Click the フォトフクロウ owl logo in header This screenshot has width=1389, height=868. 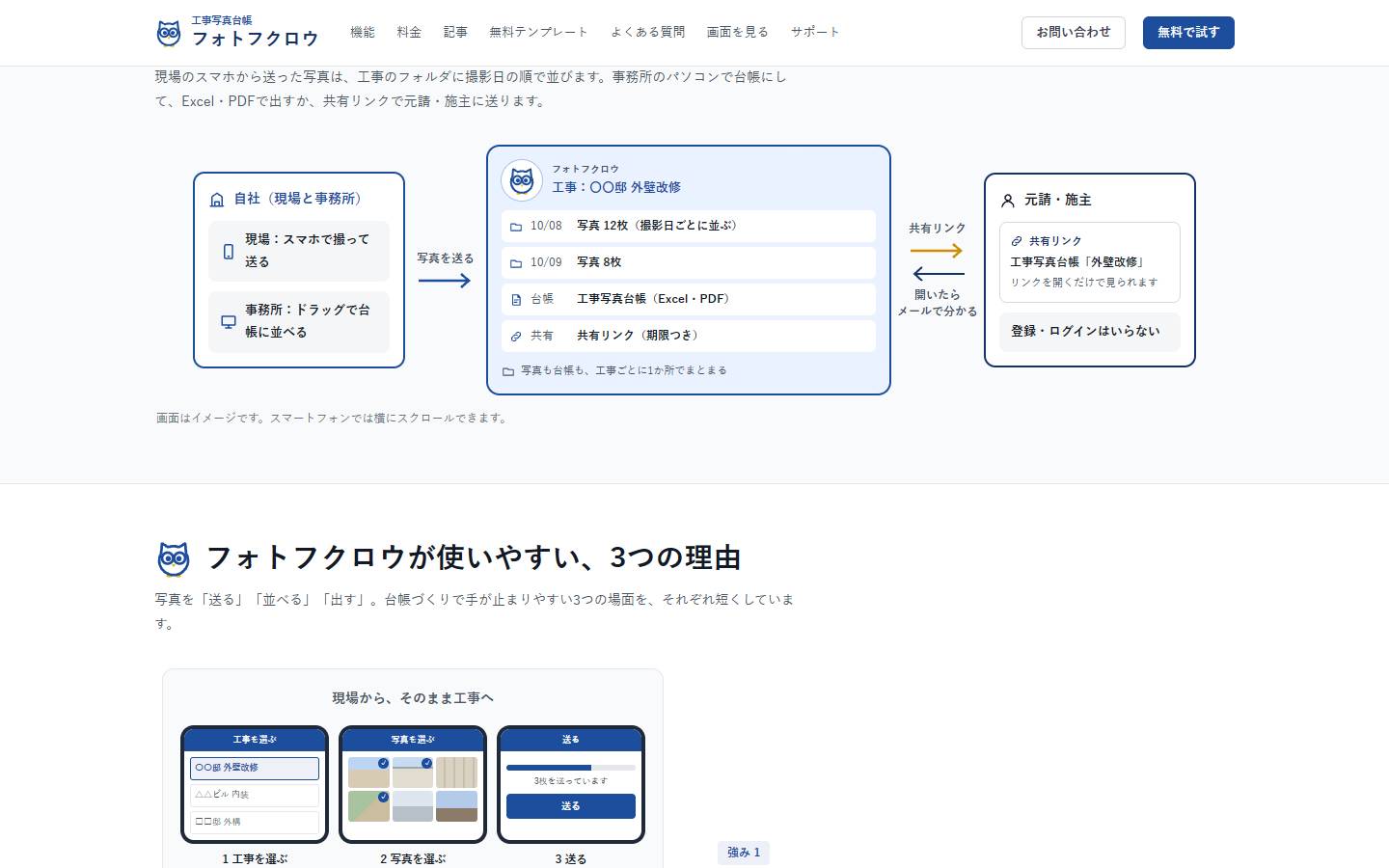coord(169,33)
